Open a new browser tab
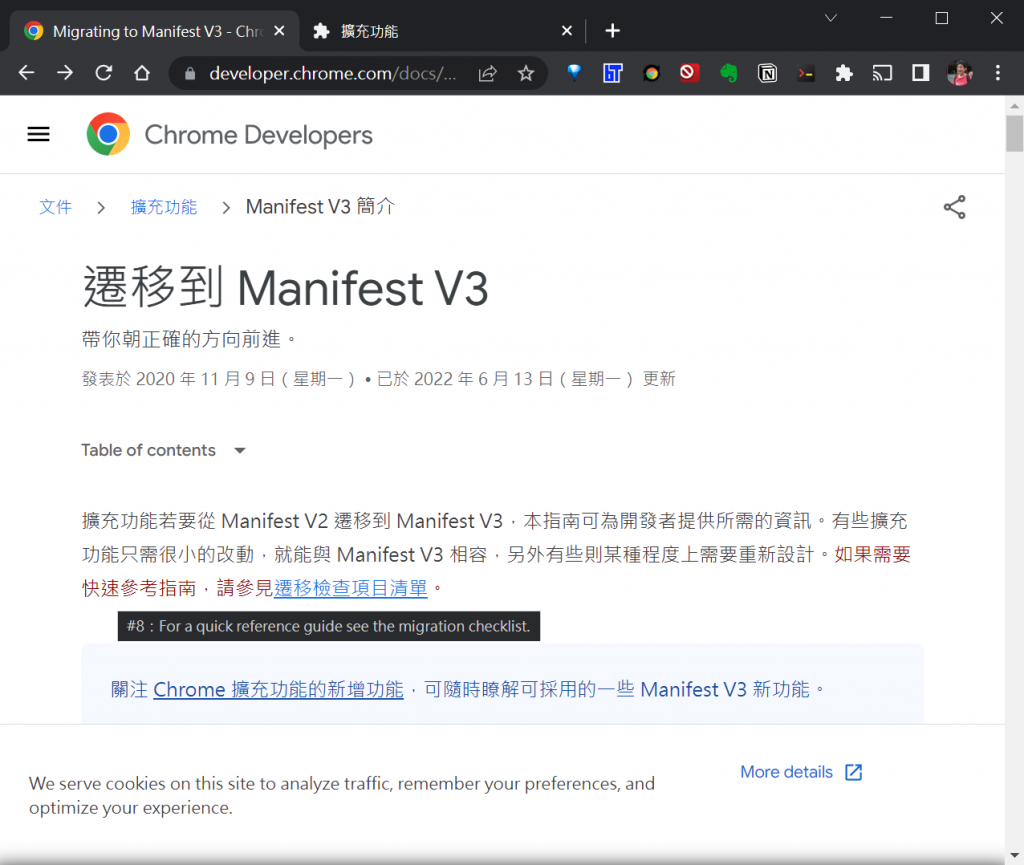Screen dimensions: 1024x865 click(612, 31)
